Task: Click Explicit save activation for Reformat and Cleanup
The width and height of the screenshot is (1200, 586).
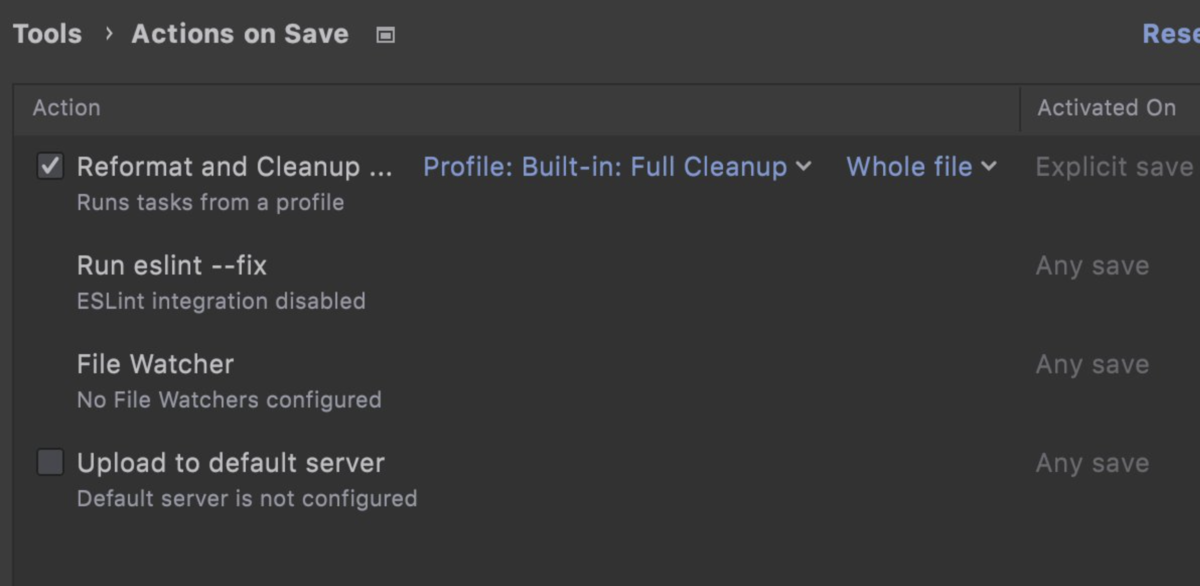Action: tap(1113, 167)
